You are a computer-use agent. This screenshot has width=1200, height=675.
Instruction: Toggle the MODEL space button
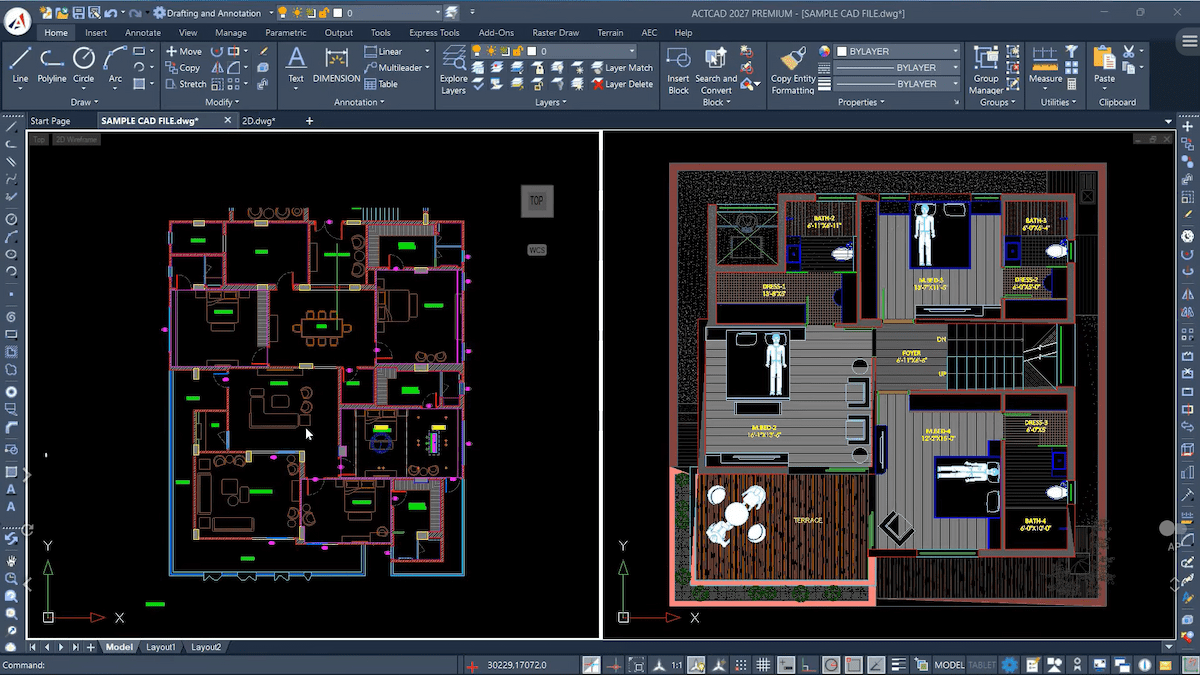[949, 665]
